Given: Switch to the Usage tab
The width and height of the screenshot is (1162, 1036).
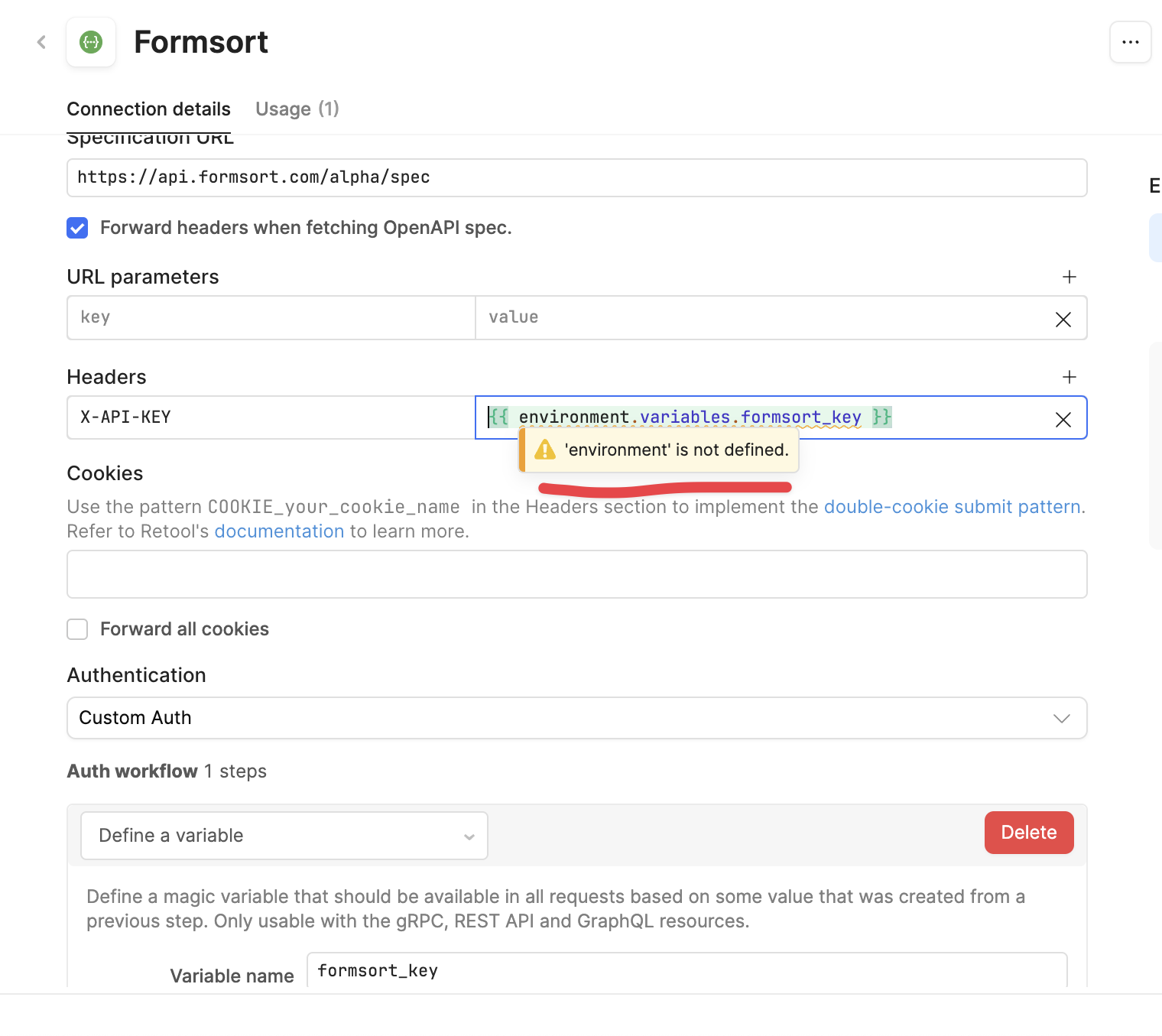Looking at the screenshot, I should point(297,109).
